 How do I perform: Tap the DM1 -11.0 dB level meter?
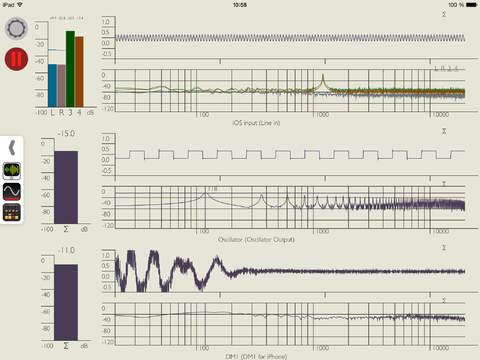pos(66,302)
